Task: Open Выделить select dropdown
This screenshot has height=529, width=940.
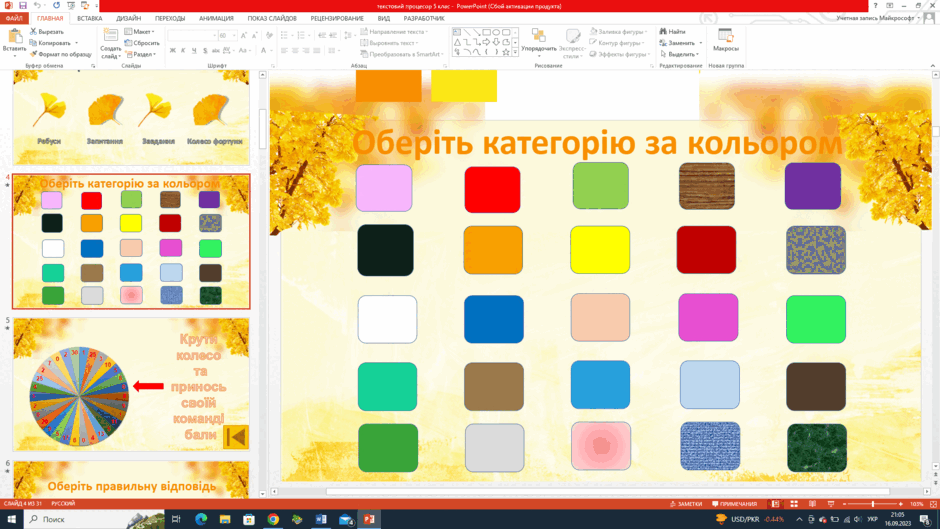Action: (x=679, y=54)
